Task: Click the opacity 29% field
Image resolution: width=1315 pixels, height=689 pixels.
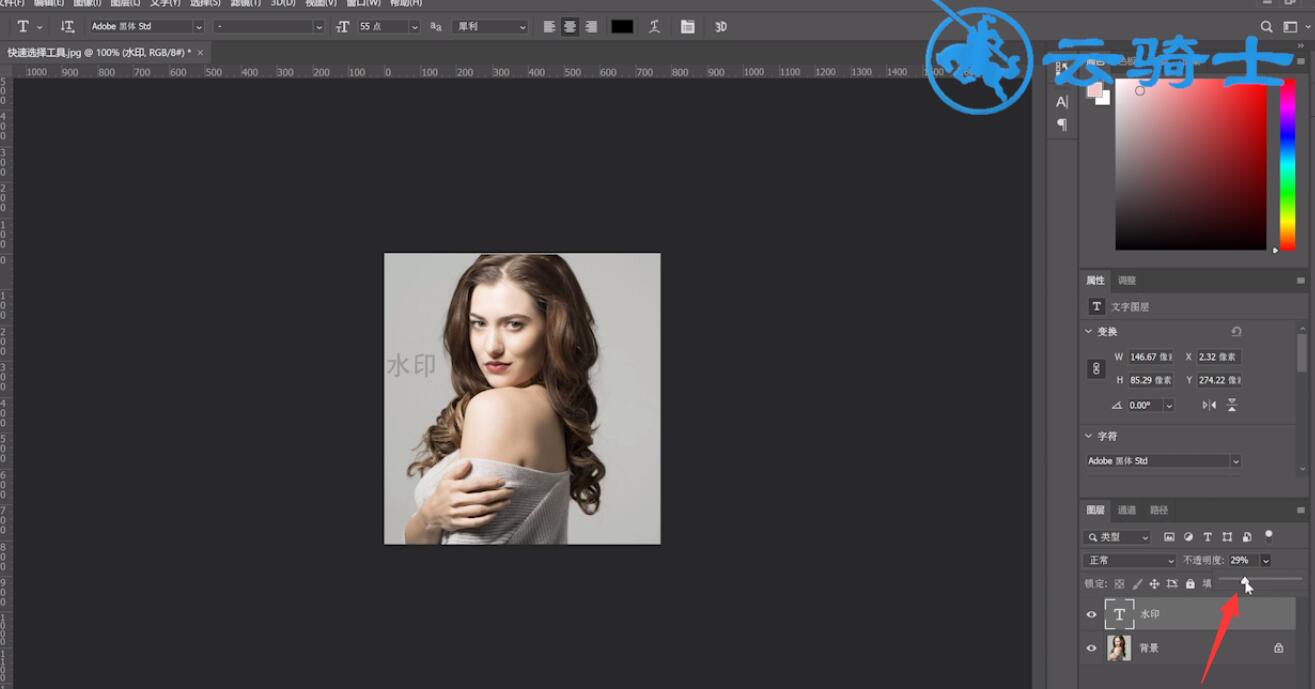Action: pos(1242,561)
